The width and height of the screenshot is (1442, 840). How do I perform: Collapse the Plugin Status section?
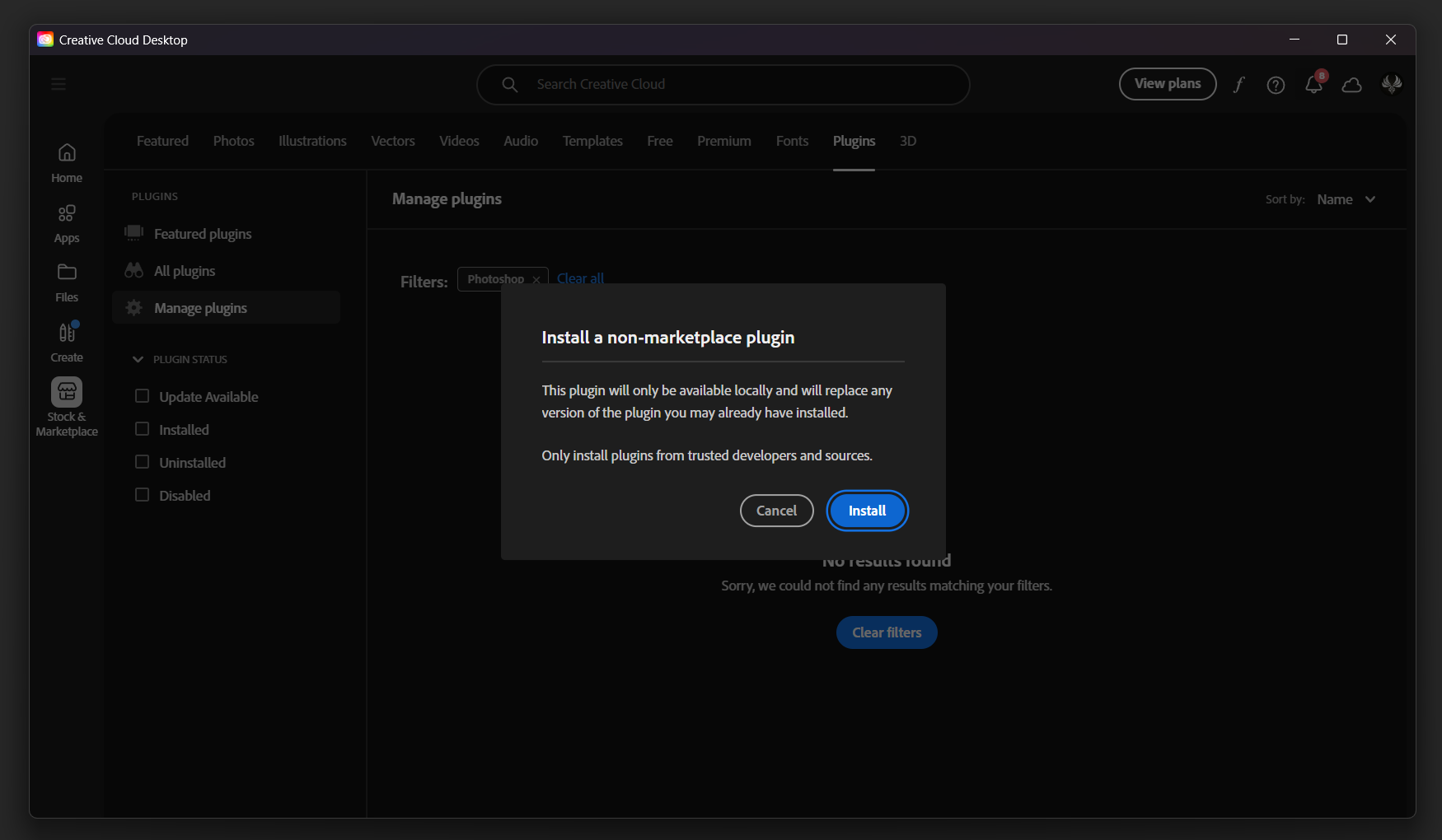coord(138,359)
